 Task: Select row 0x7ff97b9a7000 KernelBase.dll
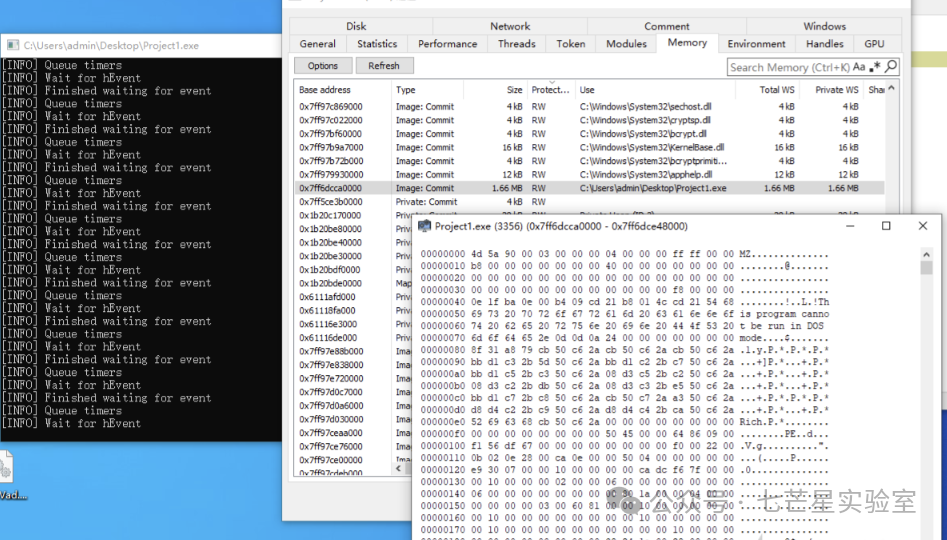(589, 147)
